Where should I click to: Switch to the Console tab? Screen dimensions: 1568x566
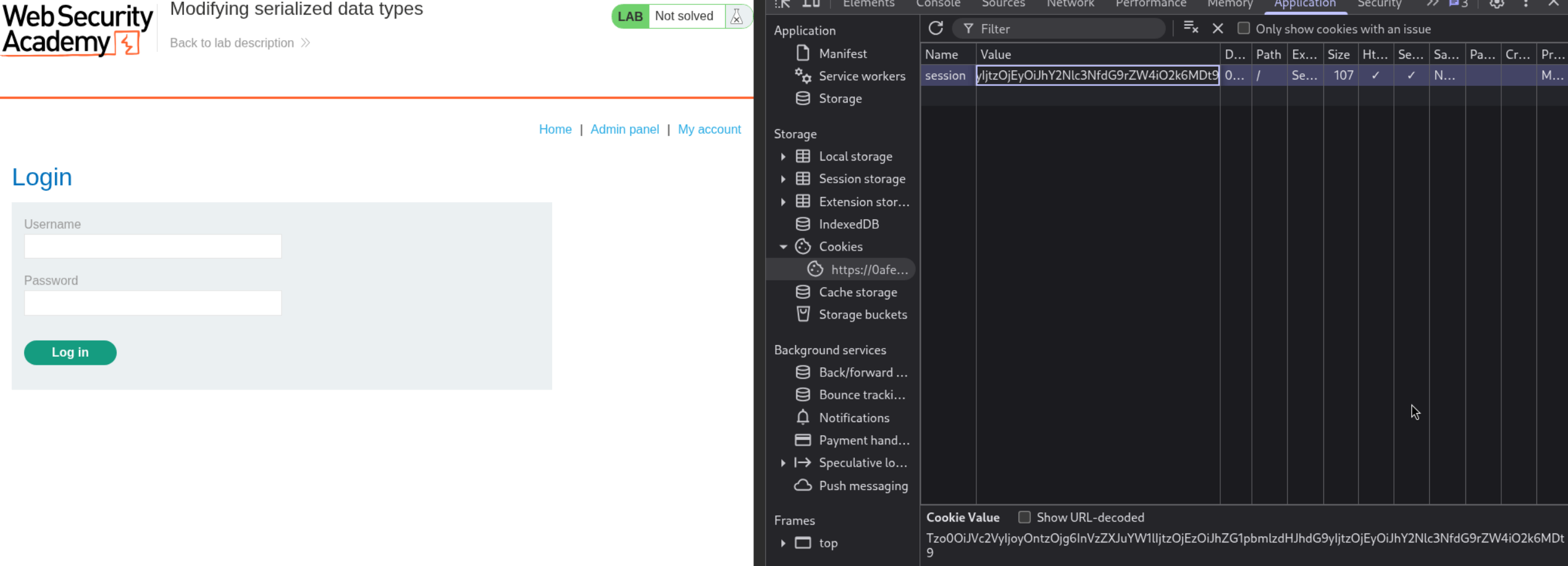[937, 4]
